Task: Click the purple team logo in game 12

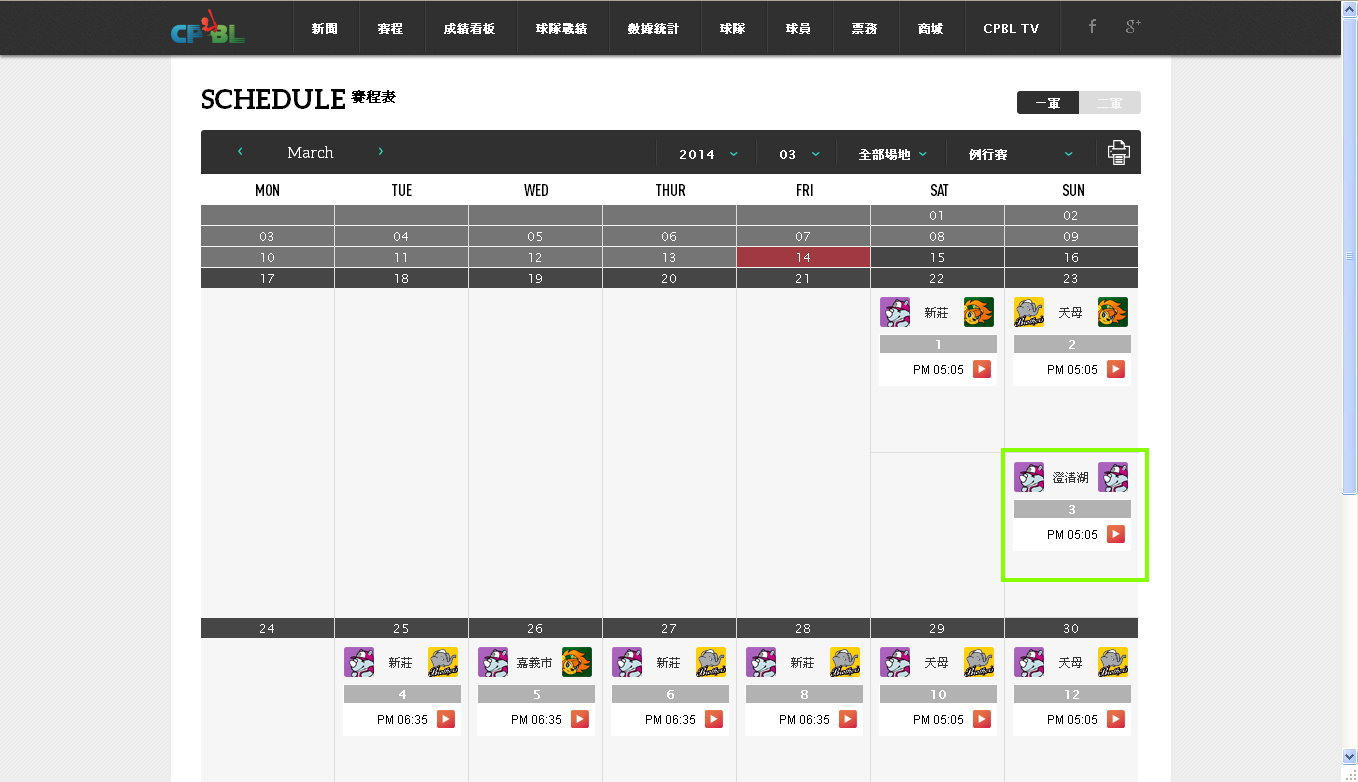Action: pyautogui.click(x=1029, y=662)
